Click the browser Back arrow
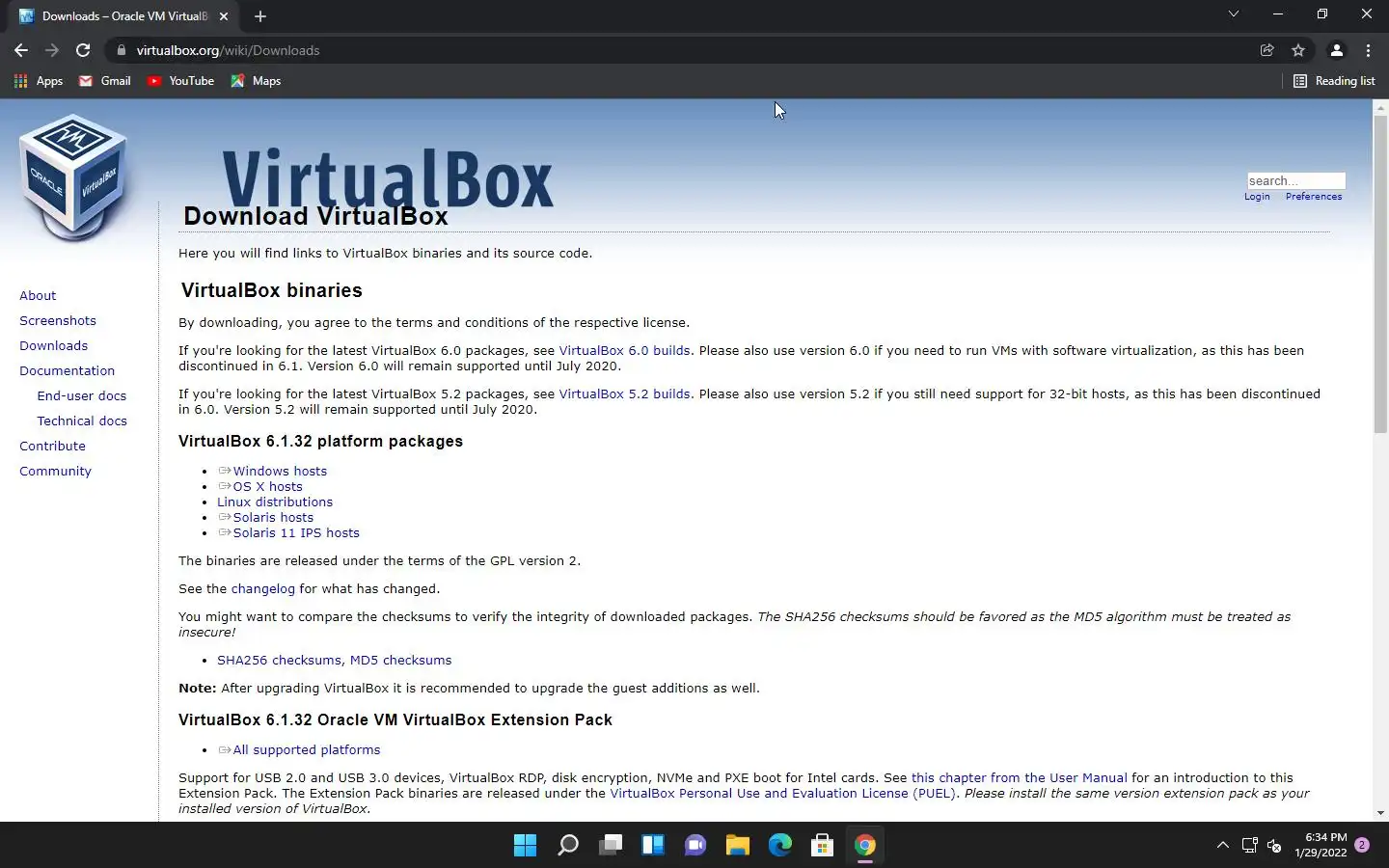The height and width of the screenshot is (868, 1389). [x=21, y=50]
